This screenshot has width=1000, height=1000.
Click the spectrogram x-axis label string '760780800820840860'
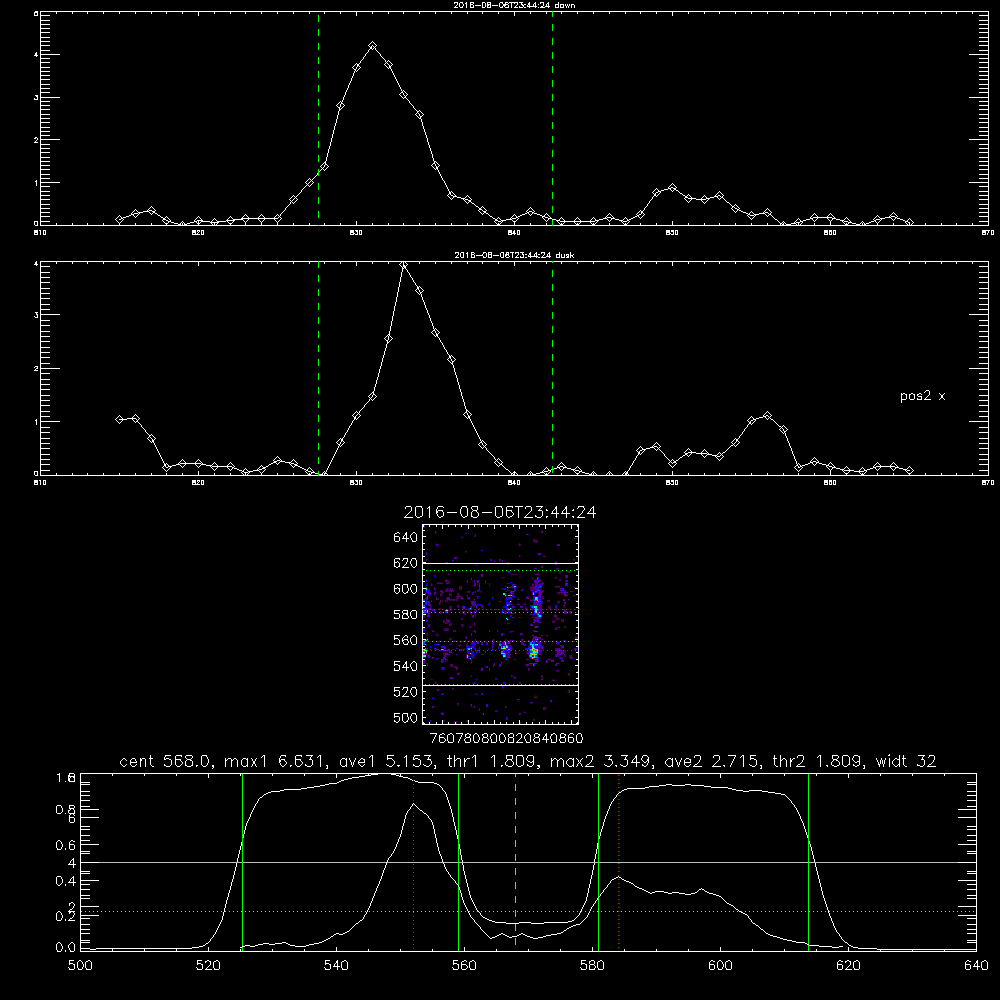(506, 739)
